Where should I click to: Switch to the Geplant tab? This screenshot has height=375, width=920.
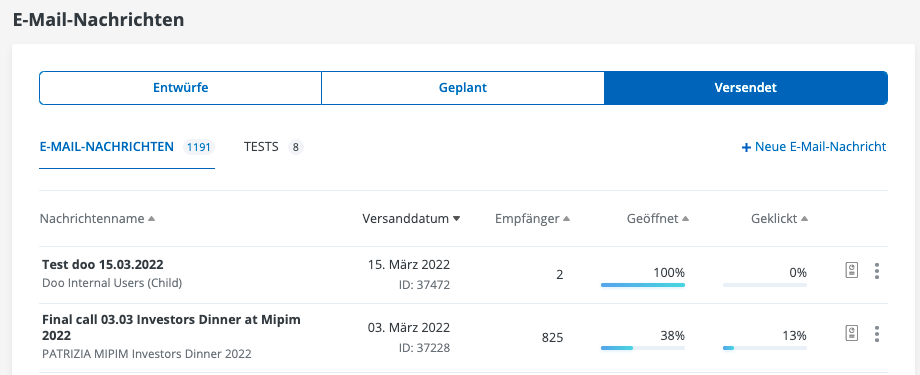click(x=463, y=88)
